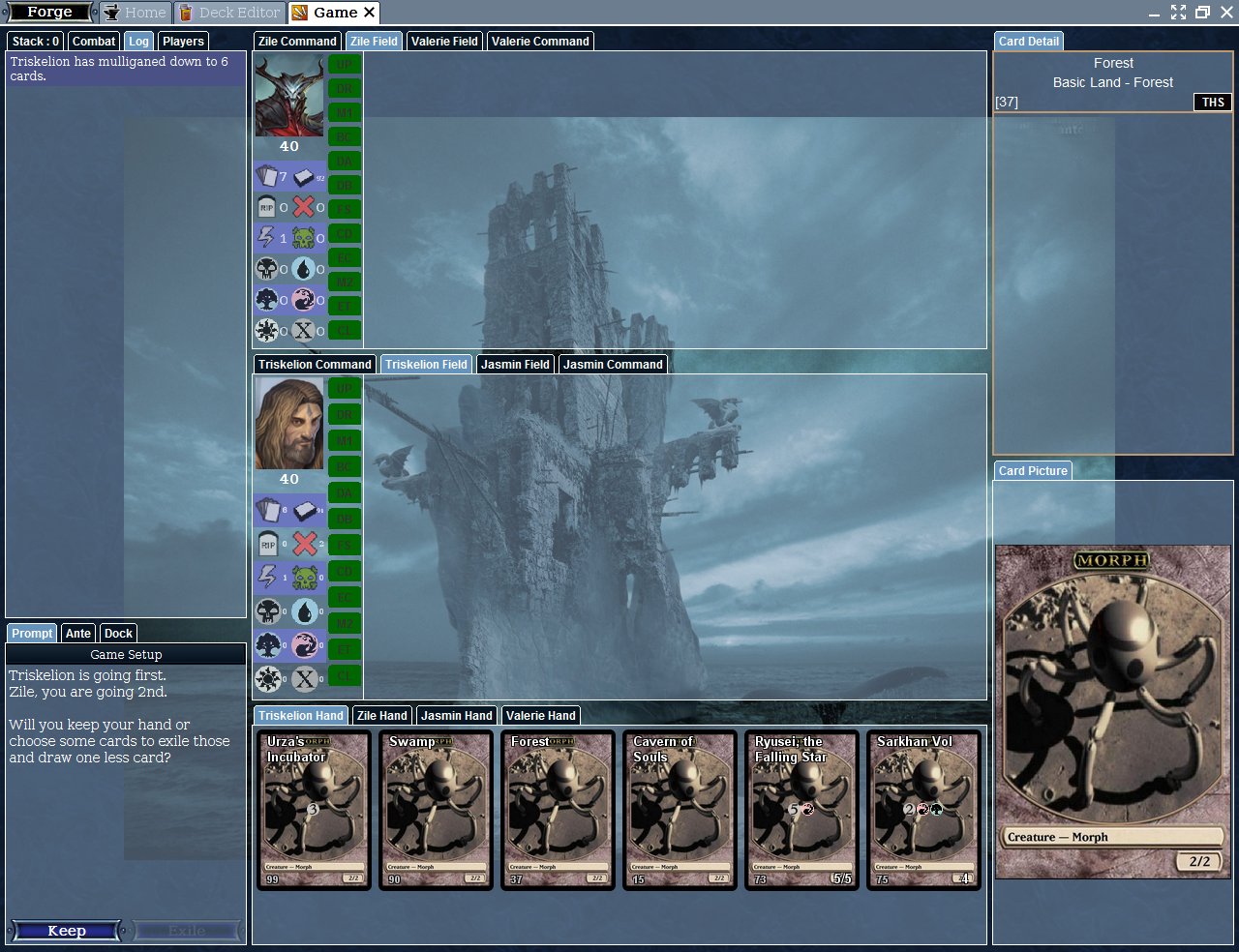
Task: Open Triskelion's library deck icon
Action: (305, 510)
